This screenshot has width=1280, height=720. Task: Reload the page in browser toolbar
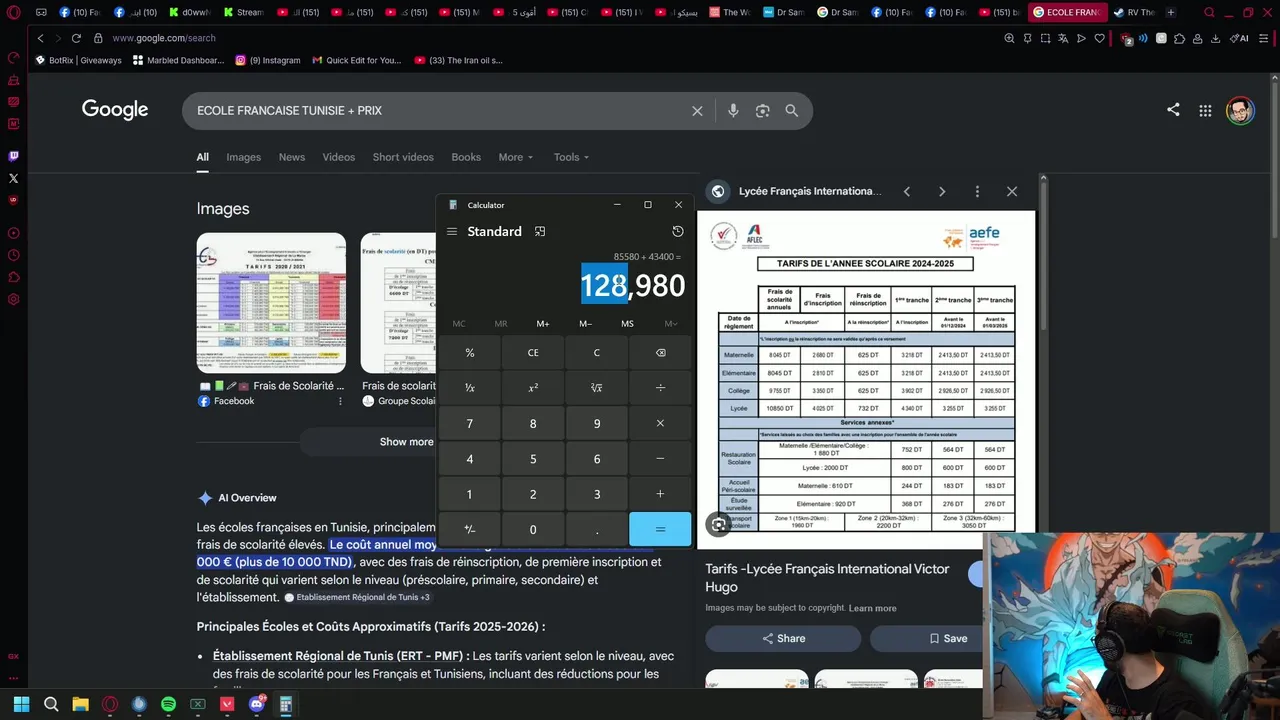pyautogui.click(x=76, y=38)
